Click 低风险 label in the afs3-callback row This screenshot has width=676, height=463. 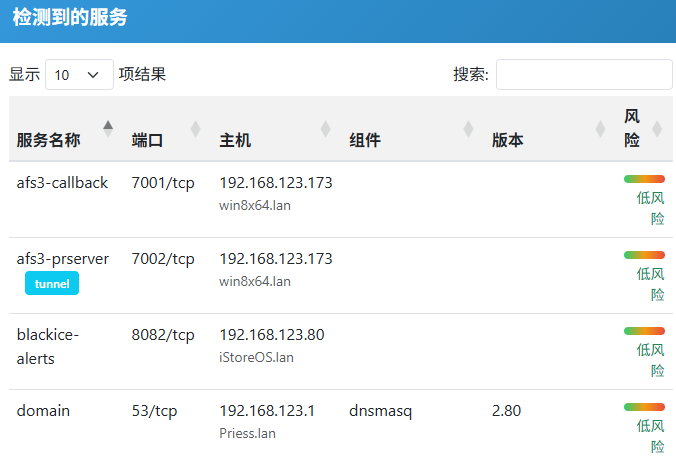pyautogui.click(x=651, y=208)
